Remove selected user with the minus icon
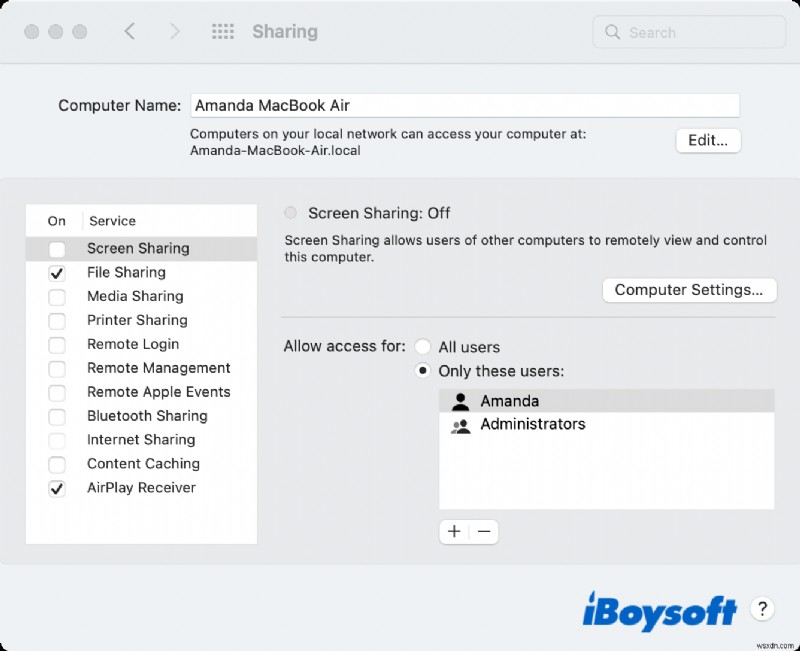Screen dimensions: 800x651 click(x=484, y=531)
